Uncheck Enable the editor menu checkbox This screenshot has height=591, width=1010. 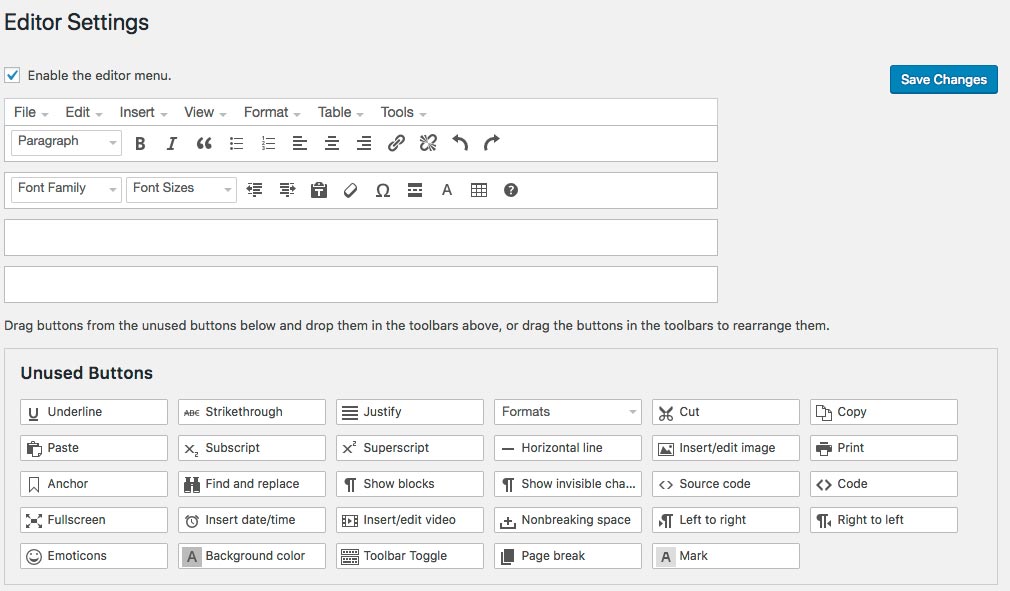(12, 75)
